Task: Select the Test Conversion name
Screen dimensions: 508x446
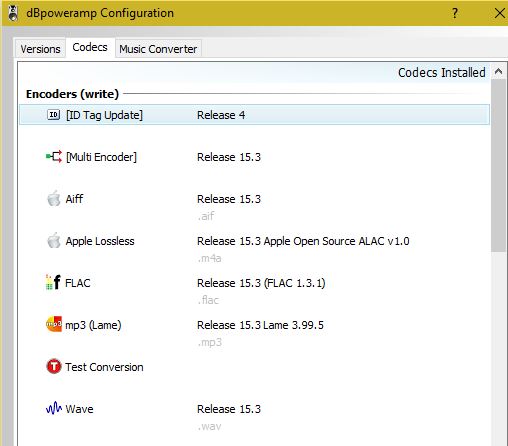Action: point(104,367)
